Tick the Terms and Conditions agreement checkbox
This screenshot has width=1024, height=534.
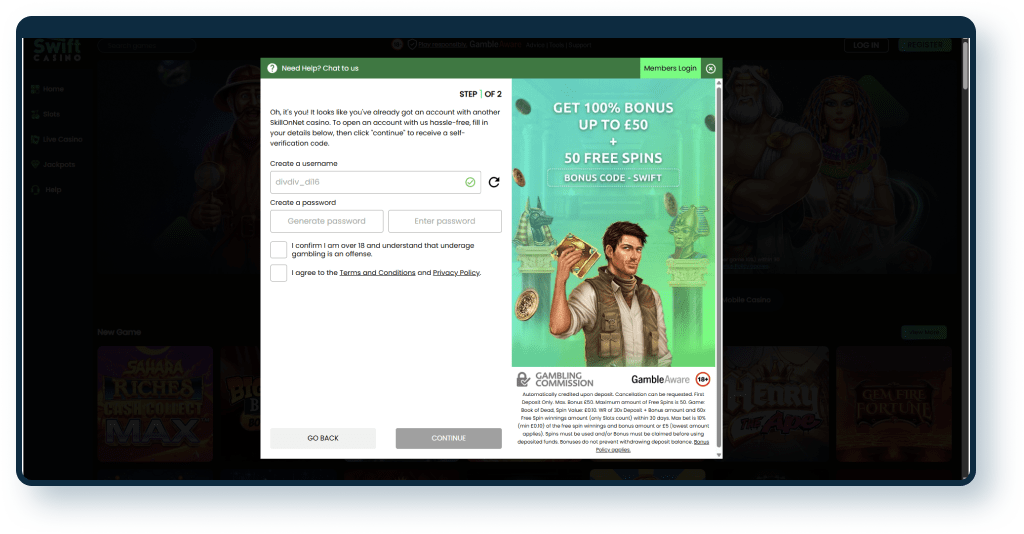[x=278, y=273]
